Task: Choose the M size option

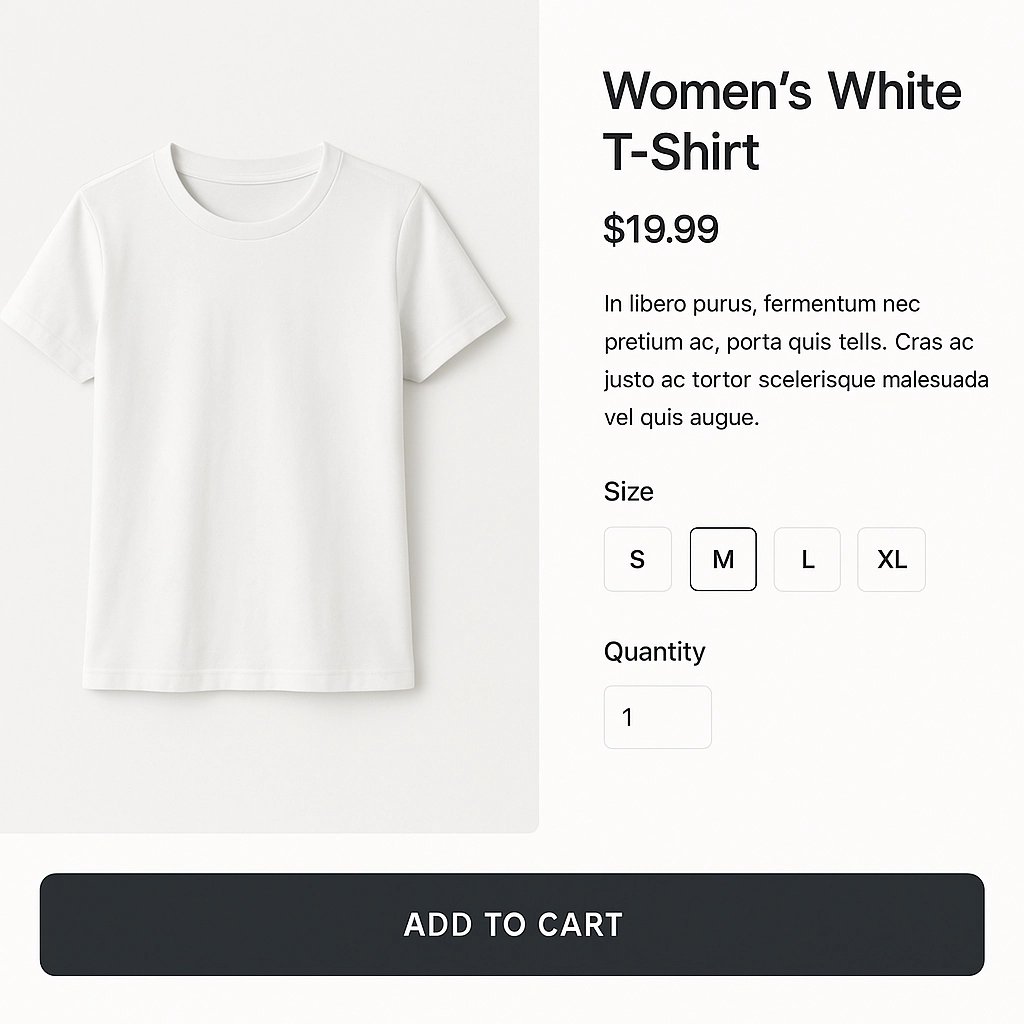Action: [x=723, y=559]
